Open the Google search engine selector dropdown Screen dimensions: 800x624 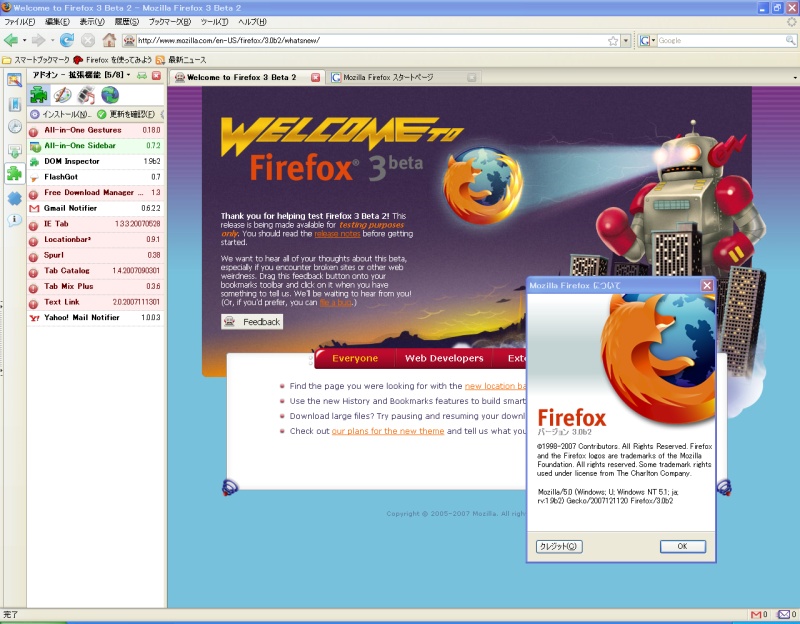coord(647,40)
